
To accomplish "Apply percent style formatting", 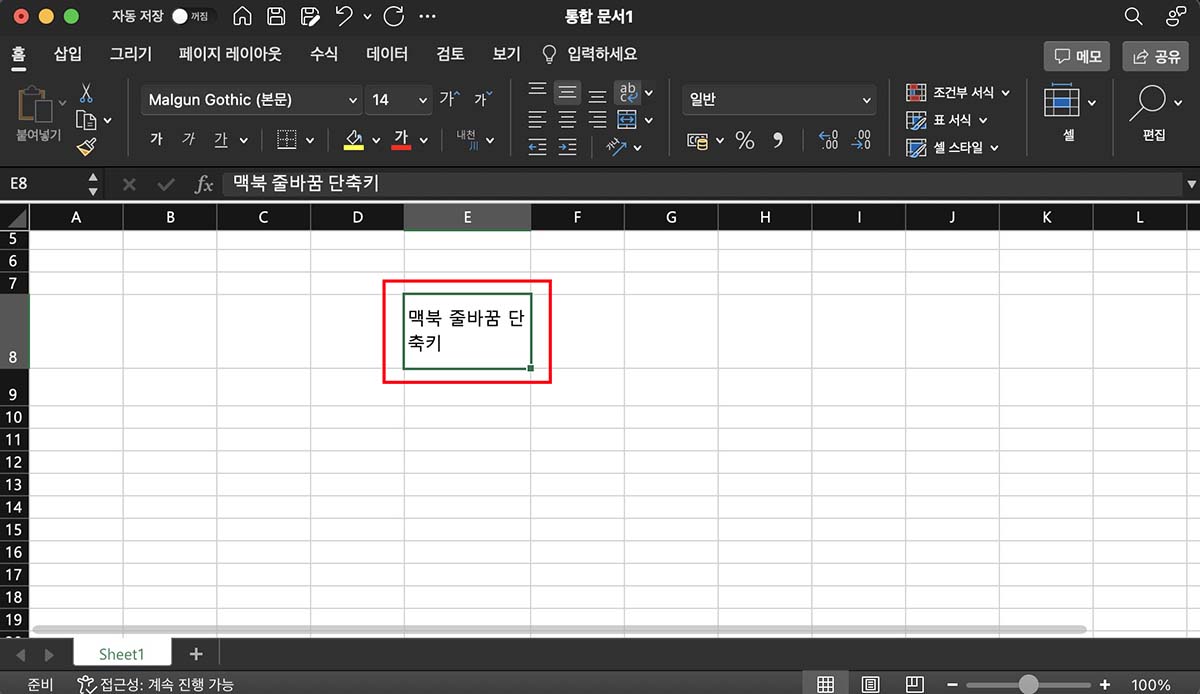I will (745, 141).
